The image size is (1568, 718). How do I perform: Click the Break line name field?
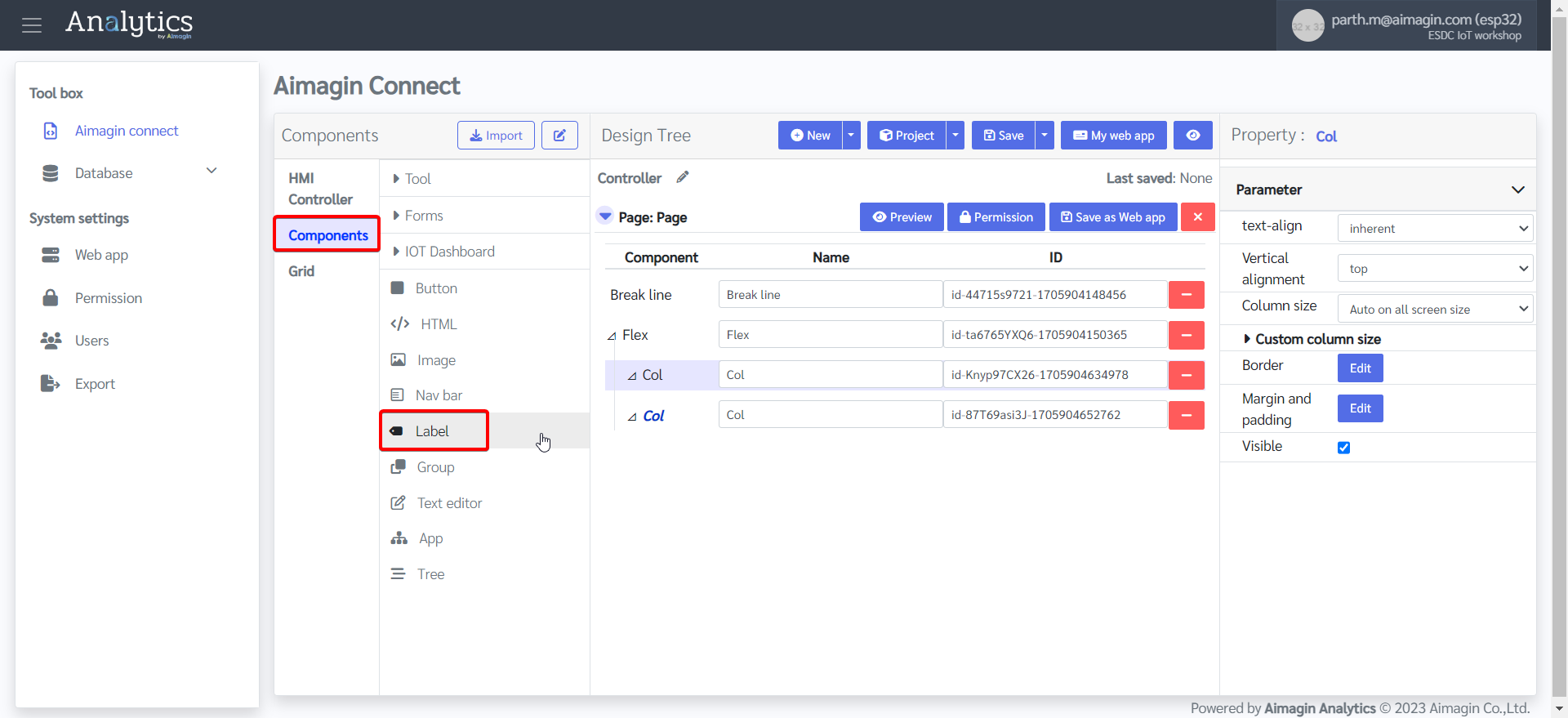click(x=831, y=295)
